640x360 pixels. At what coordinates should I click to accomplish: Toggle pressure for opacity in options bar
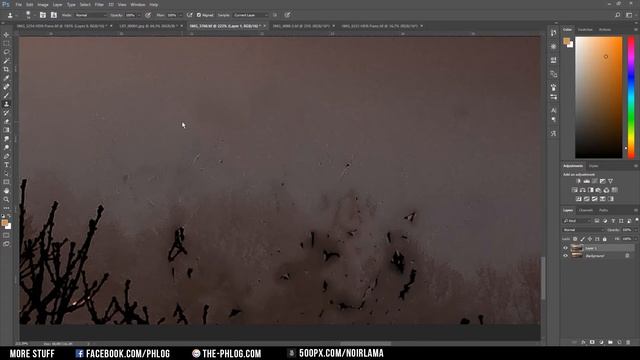tap(148, 15)
